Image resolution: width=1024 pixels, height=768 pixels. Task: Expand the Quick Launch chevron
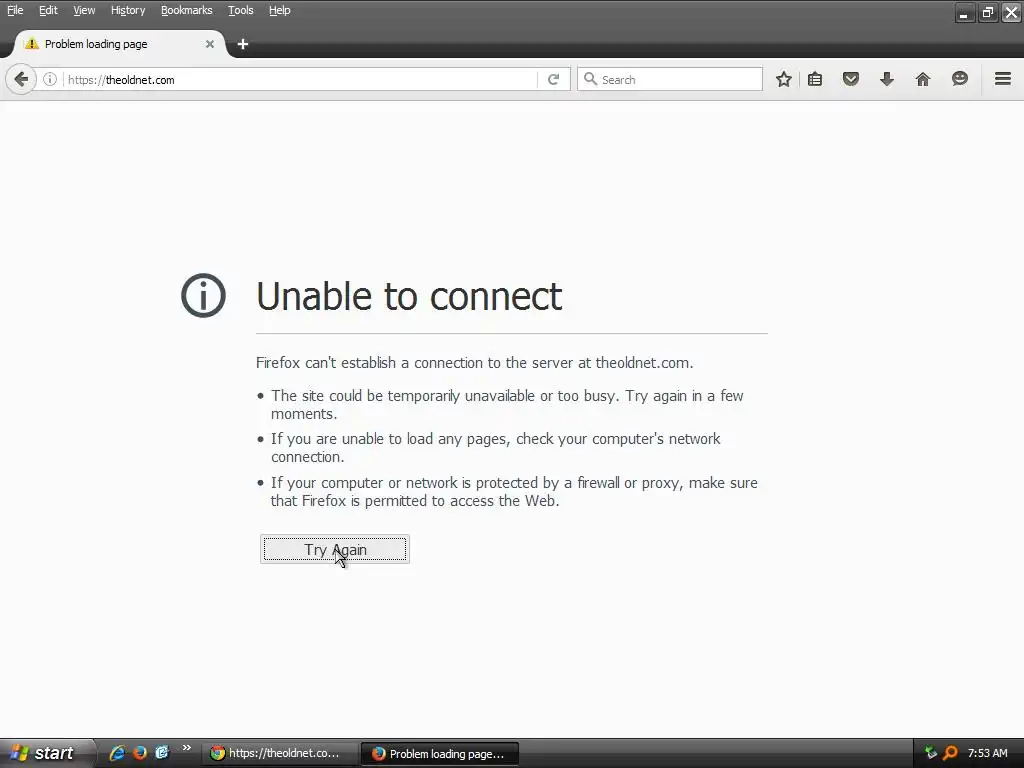point(187,748)
